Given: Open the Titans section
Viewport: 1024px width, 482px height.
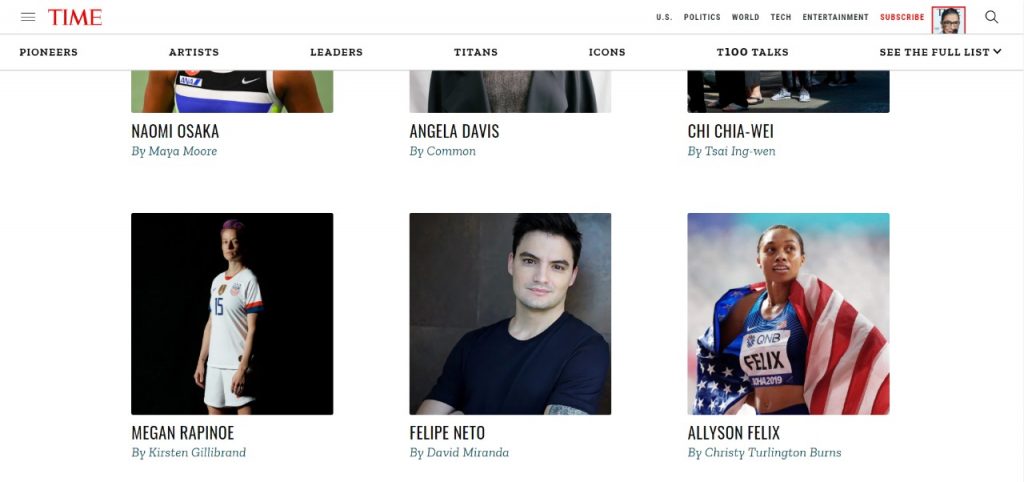Looking at the screenshot, I should tap(476, 52).
